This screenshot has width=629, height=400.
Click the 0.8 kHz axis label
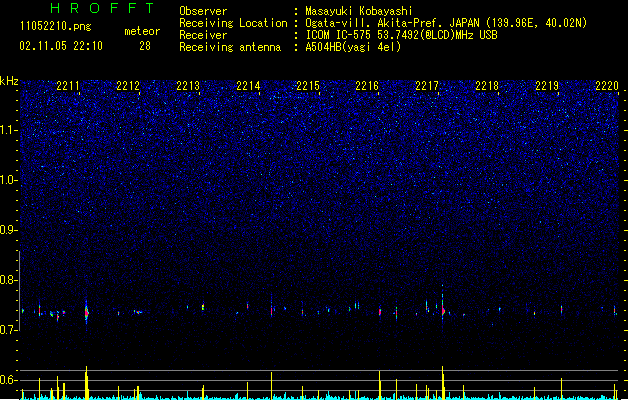pyautogui.click(x=8, y=280)
